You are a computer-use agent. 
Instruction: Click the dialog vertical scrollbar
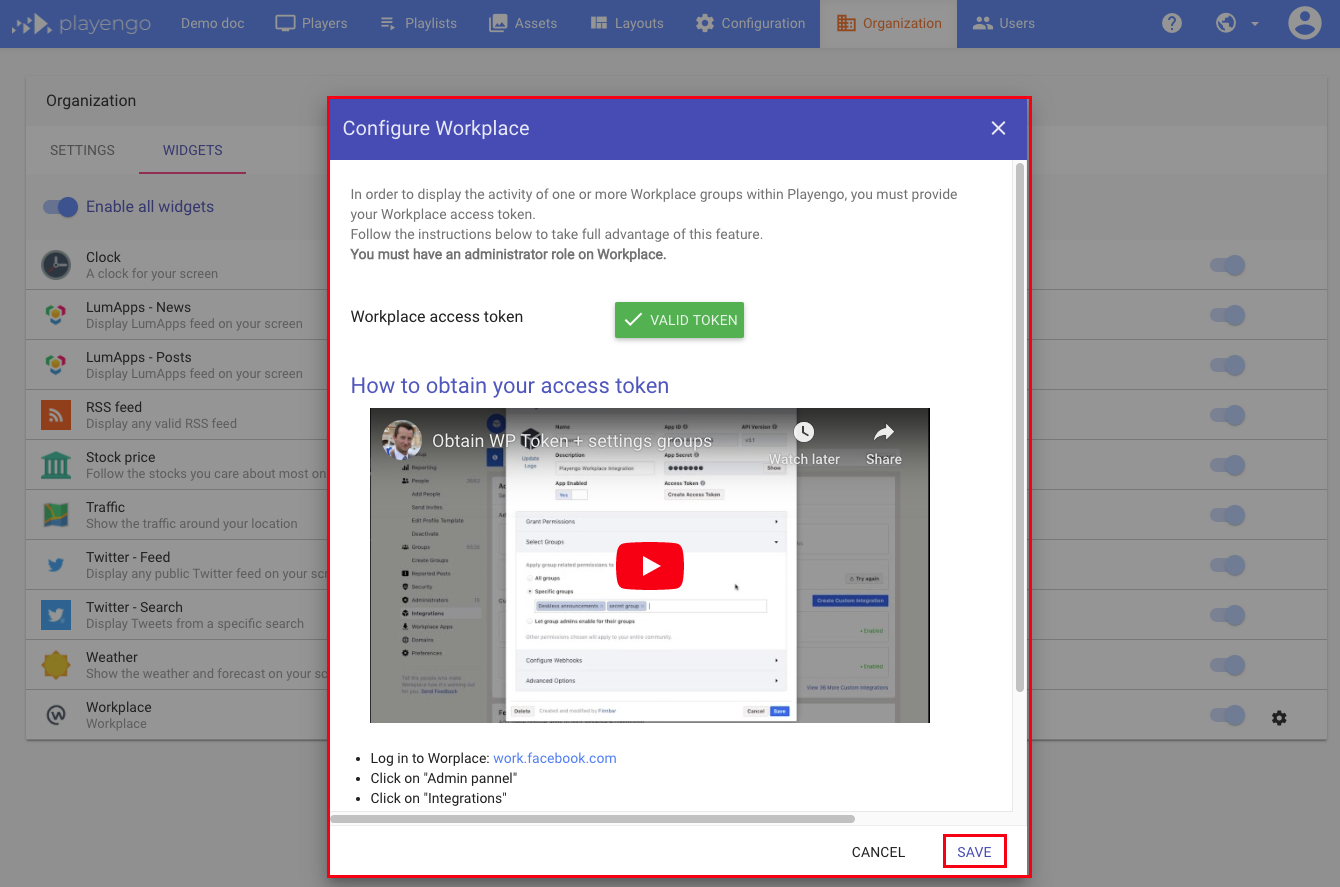pyautogui.click(x=1020, y=427)
